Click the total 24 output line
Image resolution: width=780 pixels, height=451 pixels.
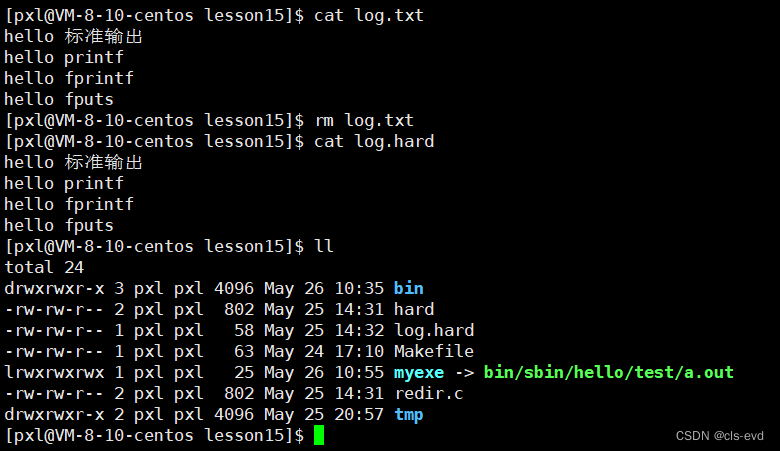44,268
